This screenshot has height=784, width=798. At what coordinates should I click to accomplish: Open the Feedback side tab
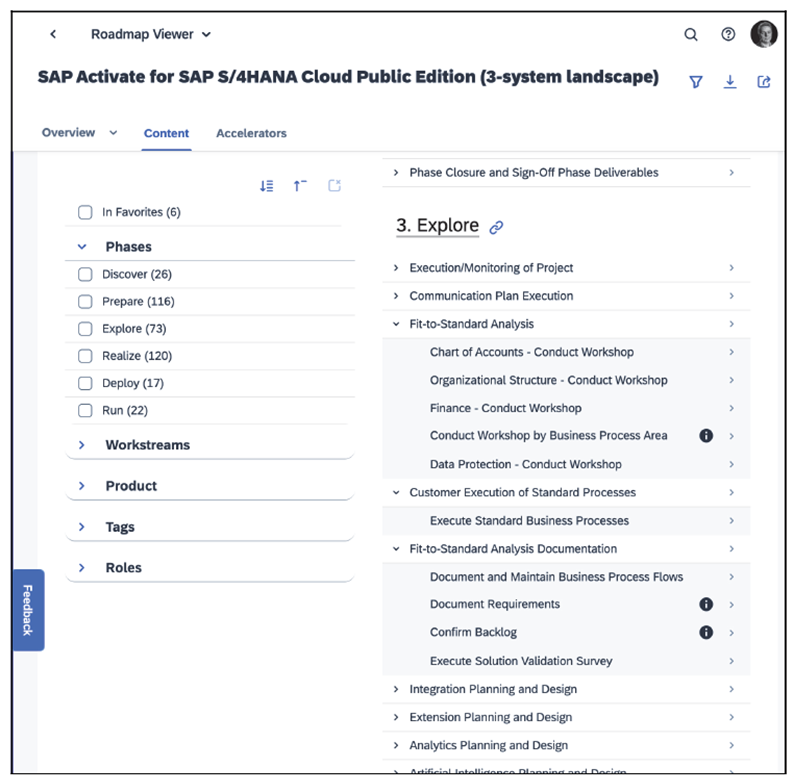pyautogui.click(x=28, y=610)
